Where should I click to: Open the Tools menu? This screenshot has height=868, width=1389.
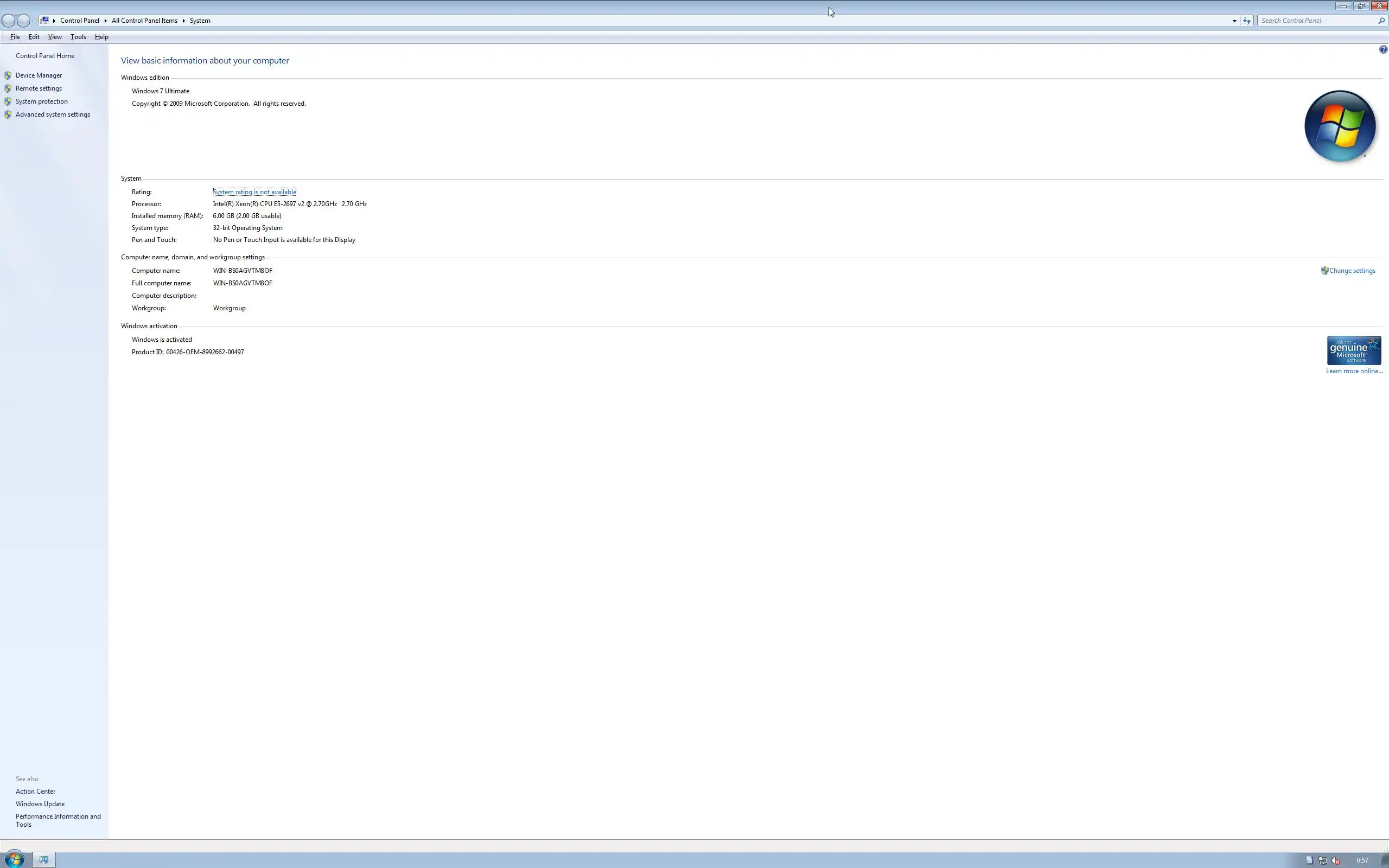point(78,37)
